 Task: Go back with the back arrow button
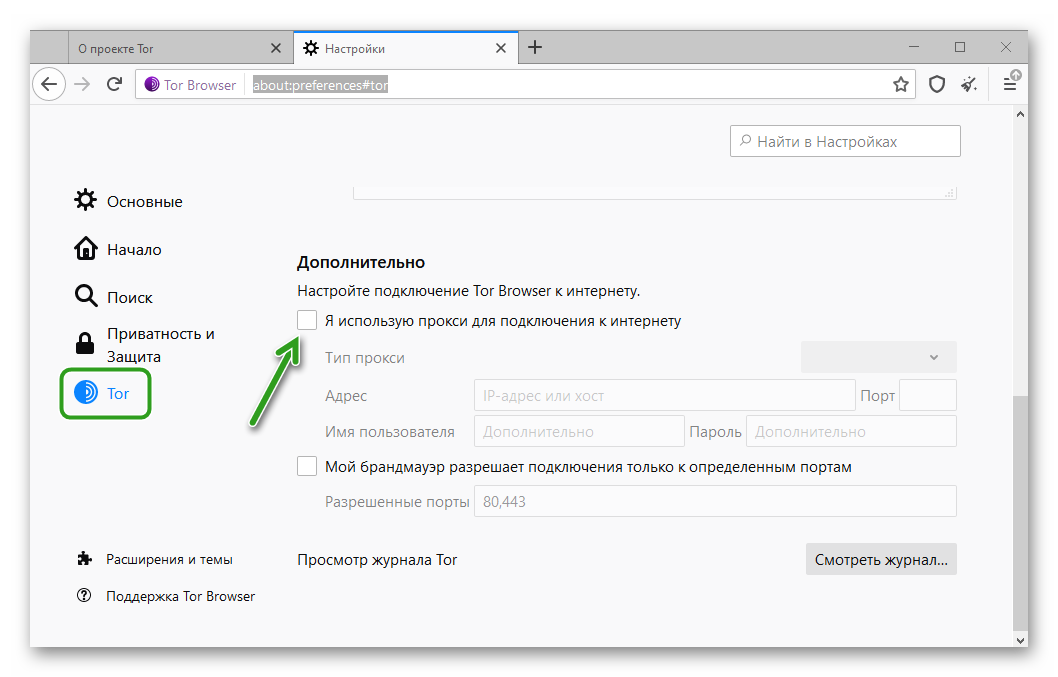pos(49,84)
